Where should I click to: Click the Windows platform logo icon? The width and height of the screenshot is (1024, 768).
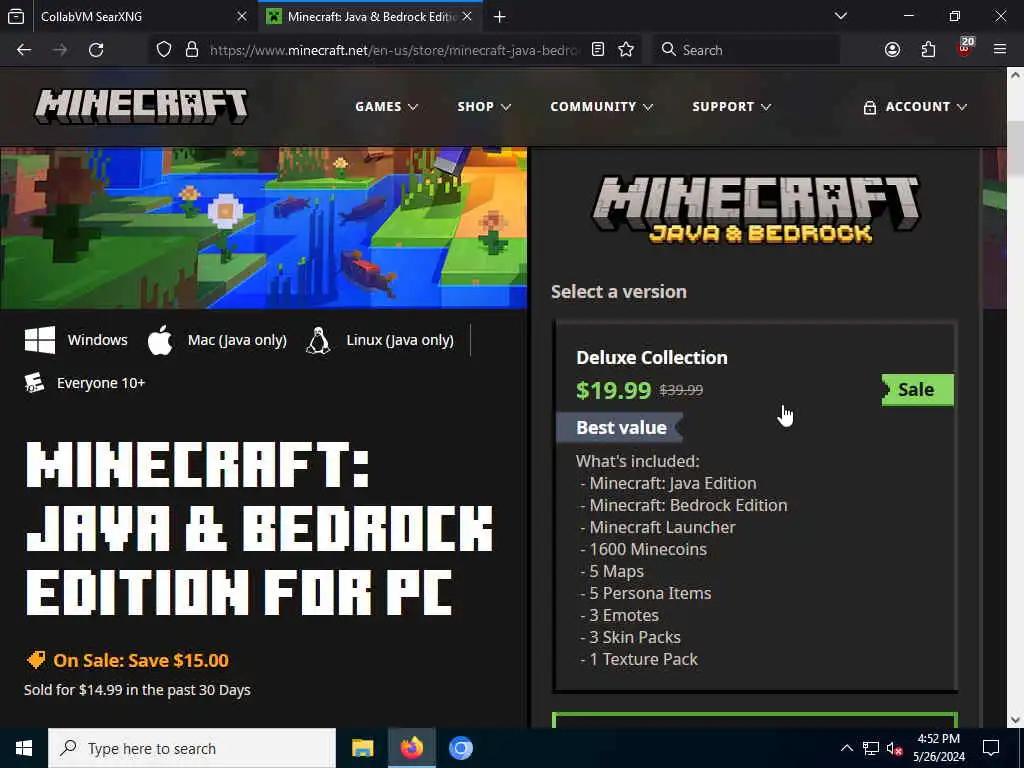[40, 340]
